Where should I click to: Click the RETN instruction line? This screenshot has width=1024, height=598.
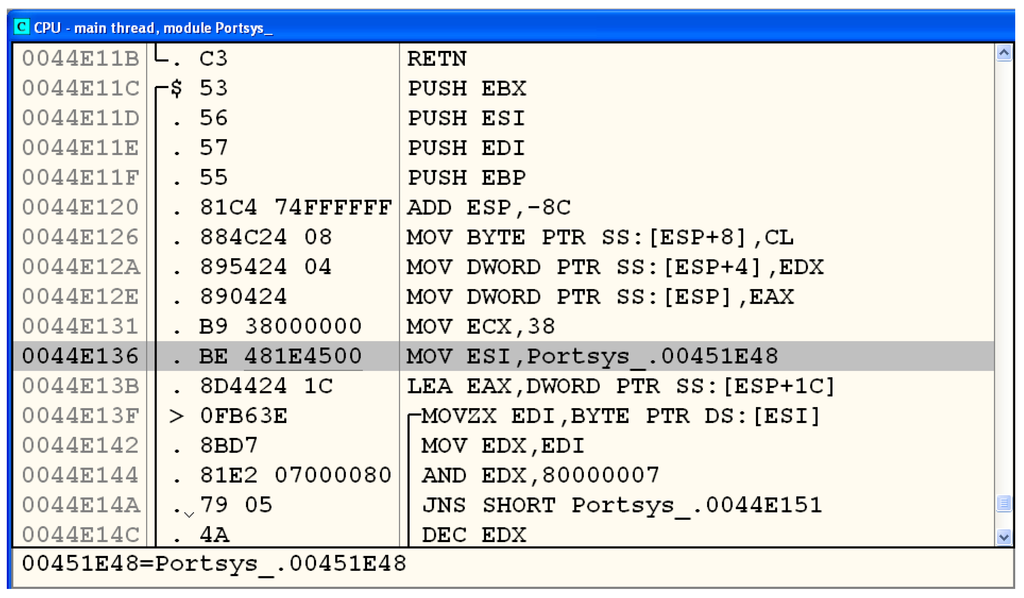(x=437, y=59)
